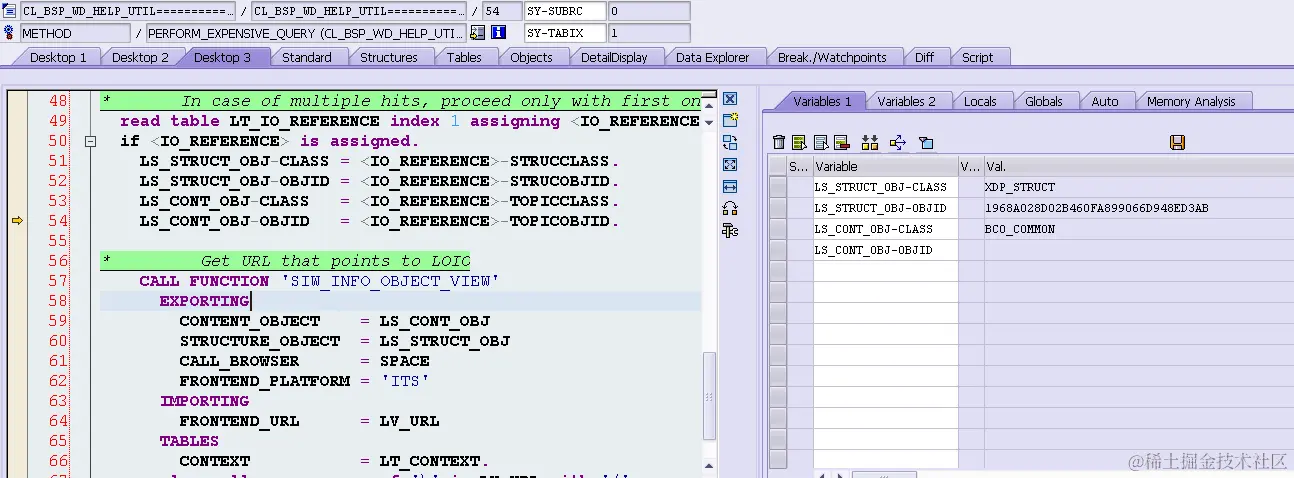The image size is (1294, 478).
Task: Switch to Auto tab
Action: [x=1105, y=101]
